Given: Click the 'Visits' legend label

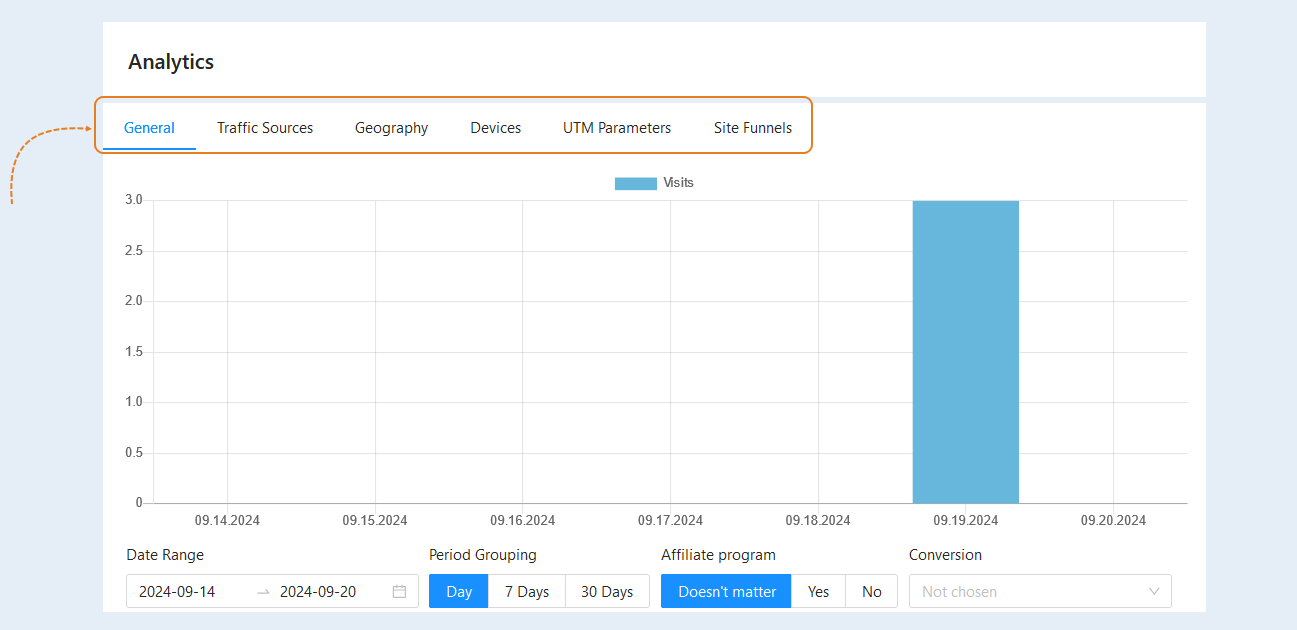Looking at the screenshot, I should [679, 183].
